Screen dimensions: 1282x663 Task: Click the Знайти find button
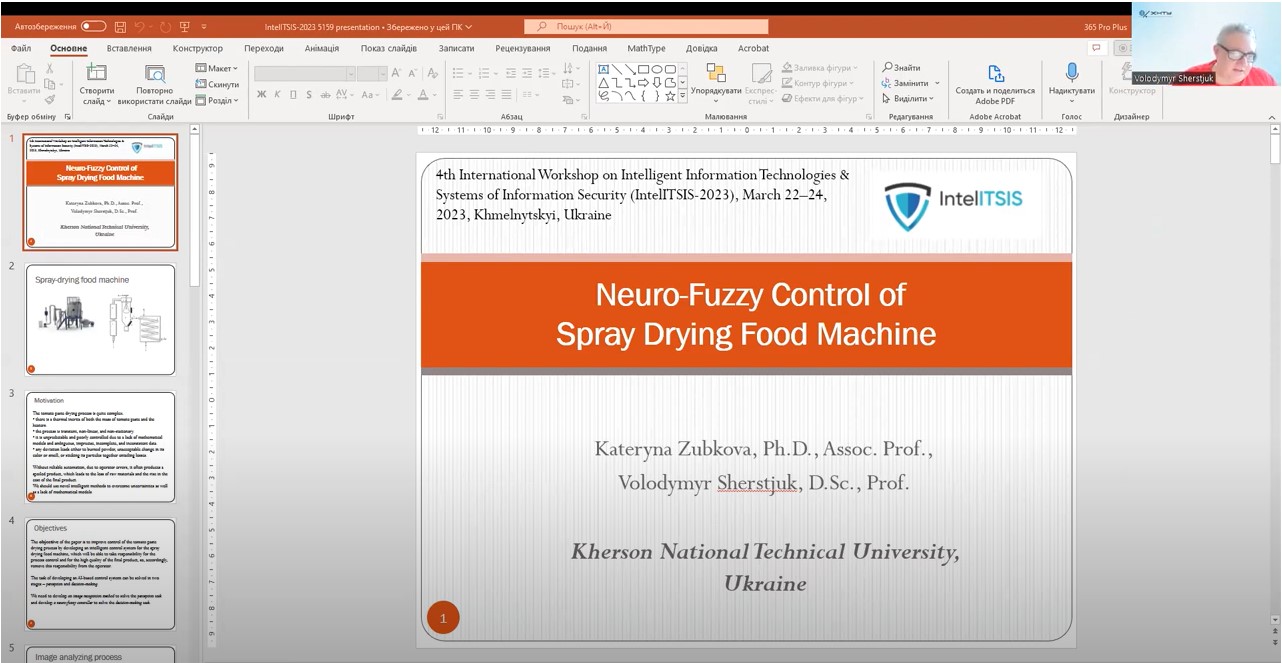[x=901, y=67]
